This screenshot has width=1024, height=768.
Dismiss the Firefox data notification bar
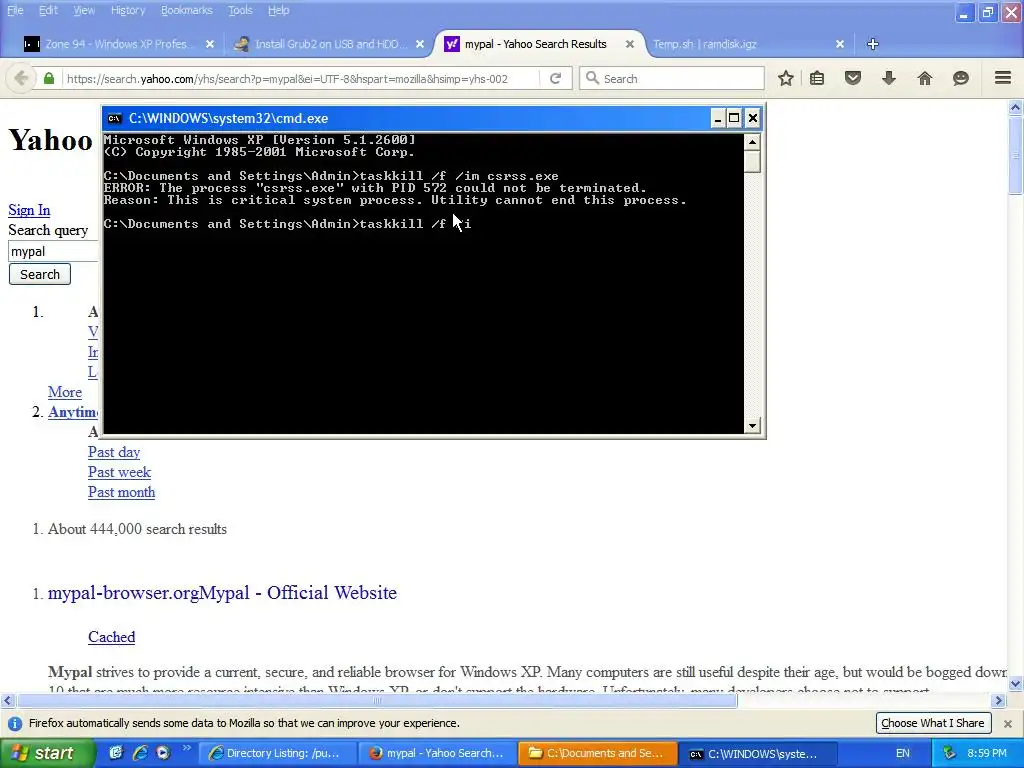(1008, 724)
